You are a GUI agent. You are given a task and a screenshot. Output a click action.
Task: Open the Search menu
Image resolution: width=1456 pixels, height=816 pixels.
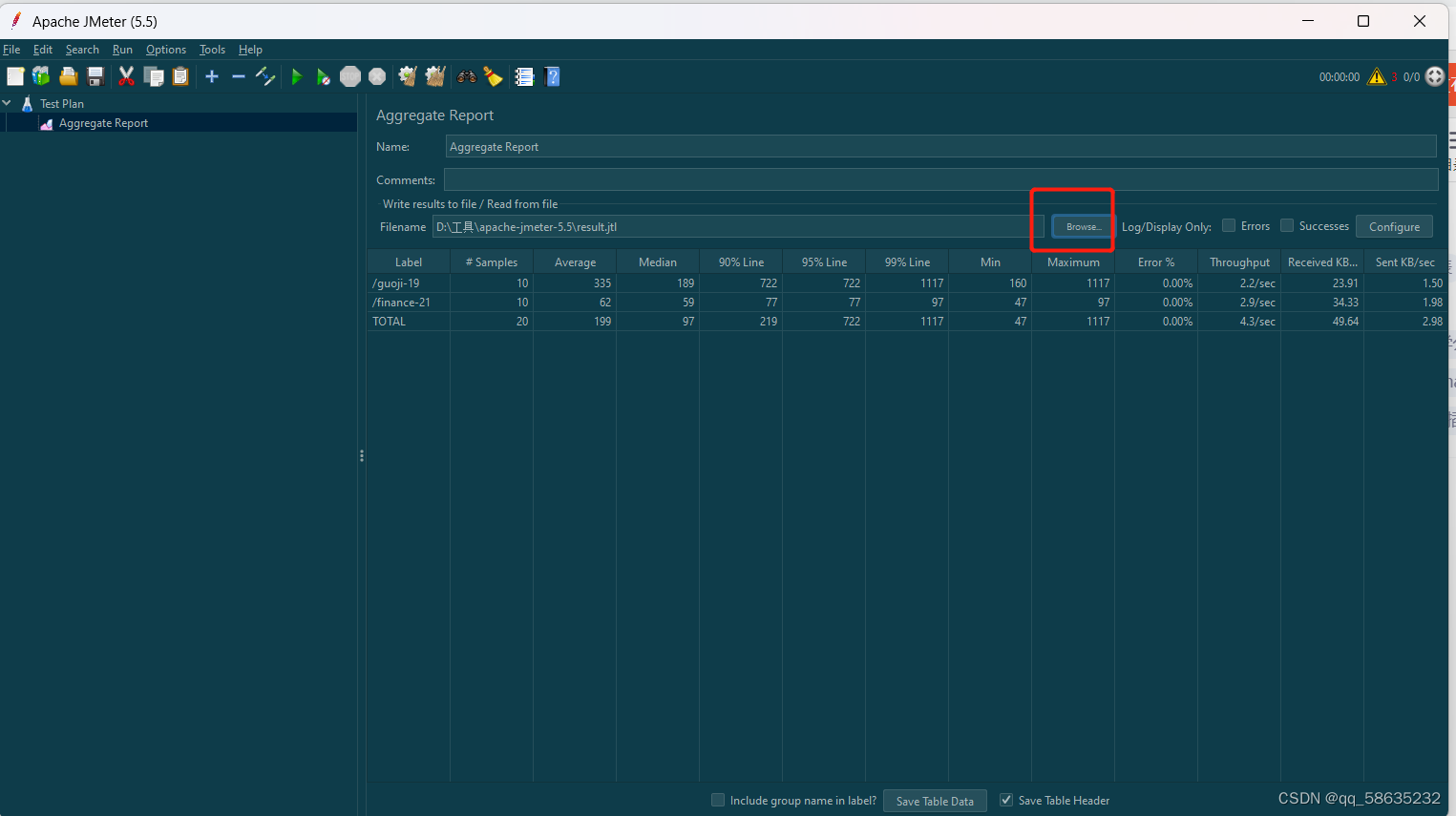(82, 50)
